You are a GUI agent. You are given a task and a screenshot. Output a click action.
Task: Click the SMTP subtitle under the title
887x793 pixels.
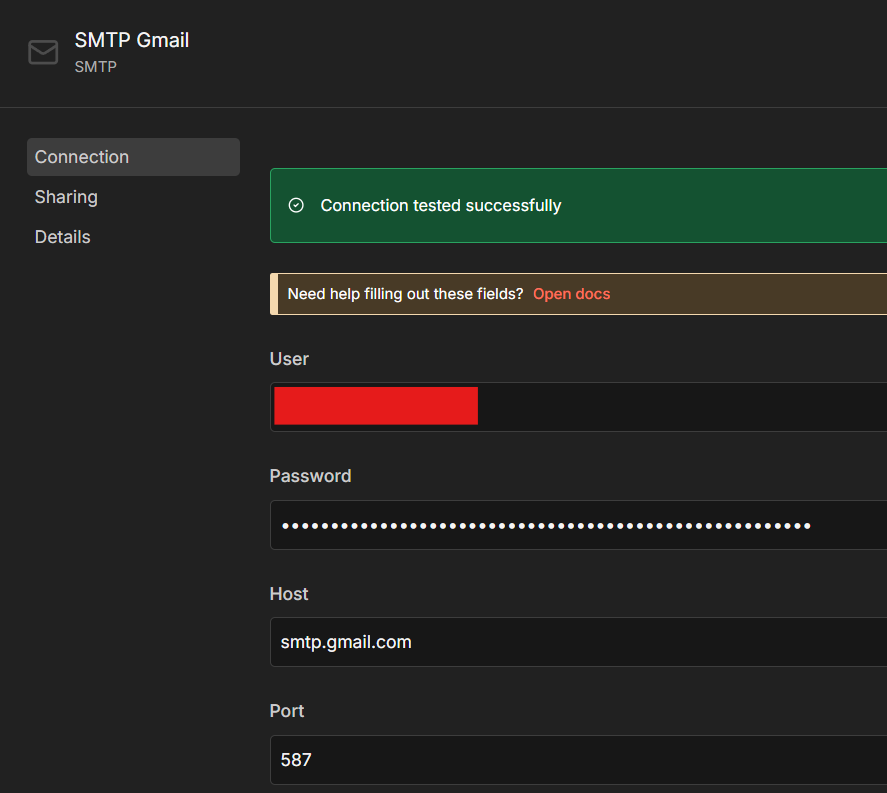coord(96,67)
